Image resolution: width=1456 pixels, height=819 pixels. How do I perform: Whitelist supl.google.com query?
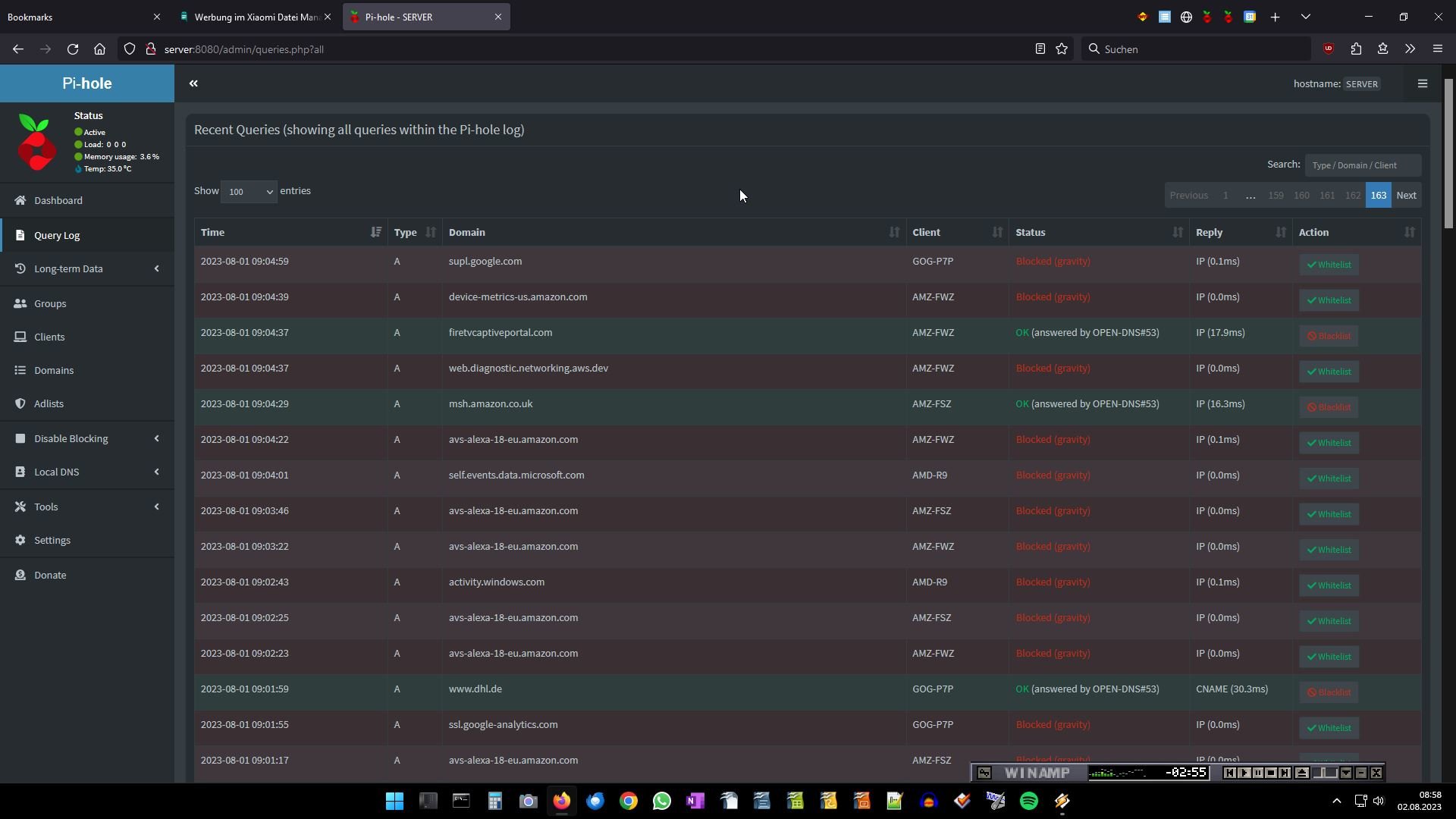[1329, 265]
